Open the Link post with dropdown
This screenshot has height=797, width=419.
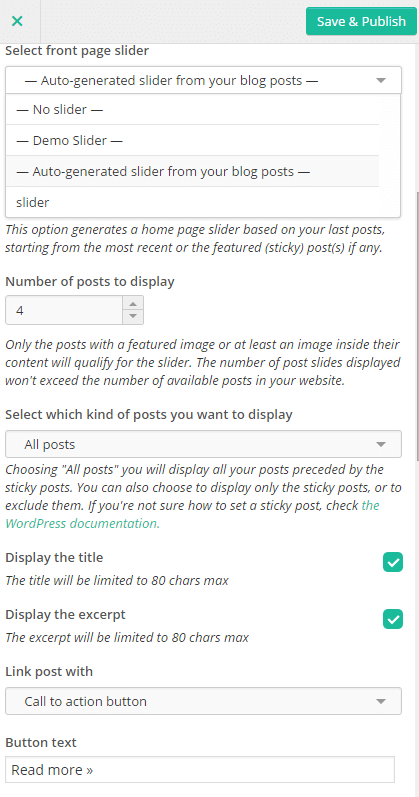[x=203, y=701]
